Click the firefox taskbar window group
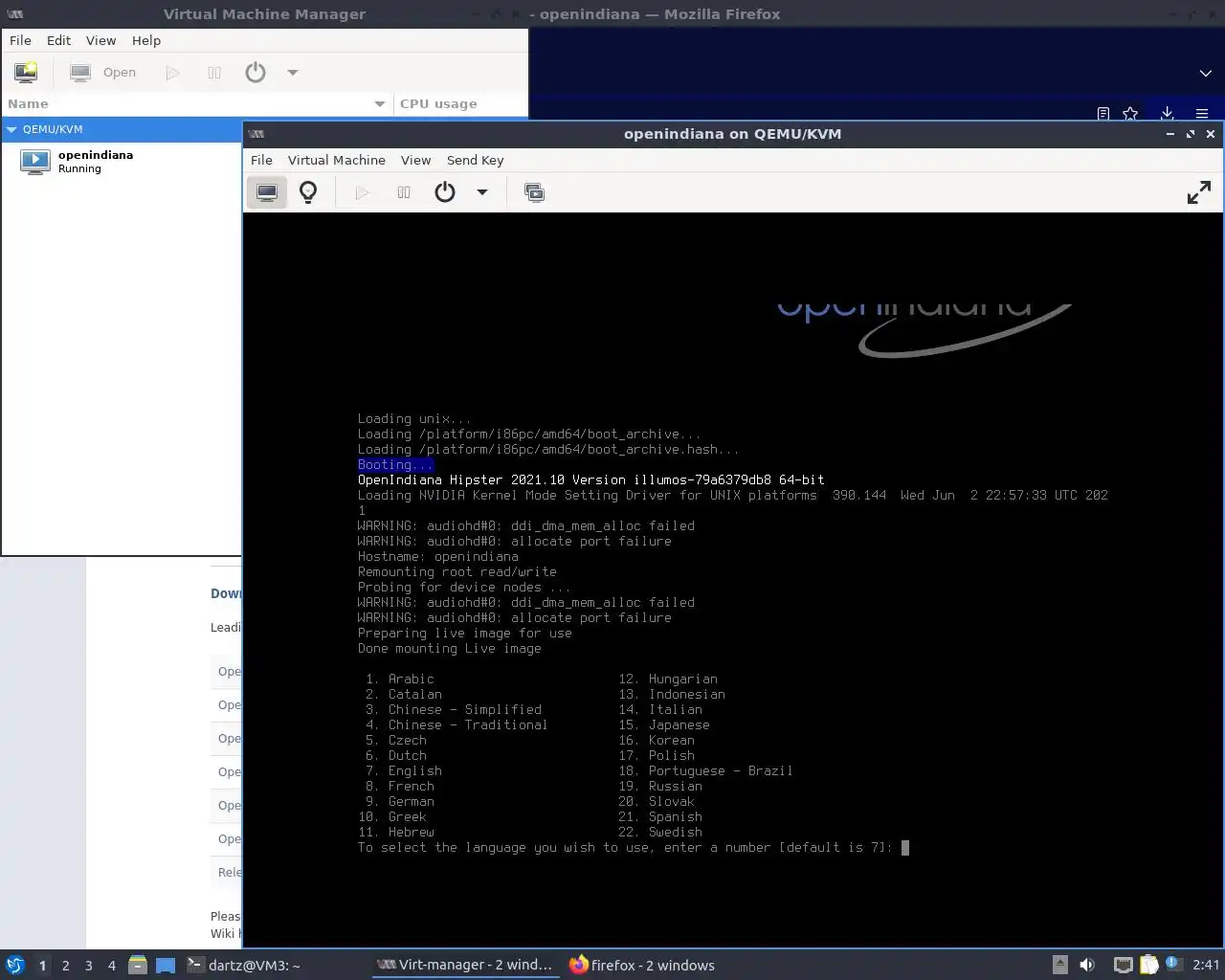Screen dimensions: 1225x980 642,965
